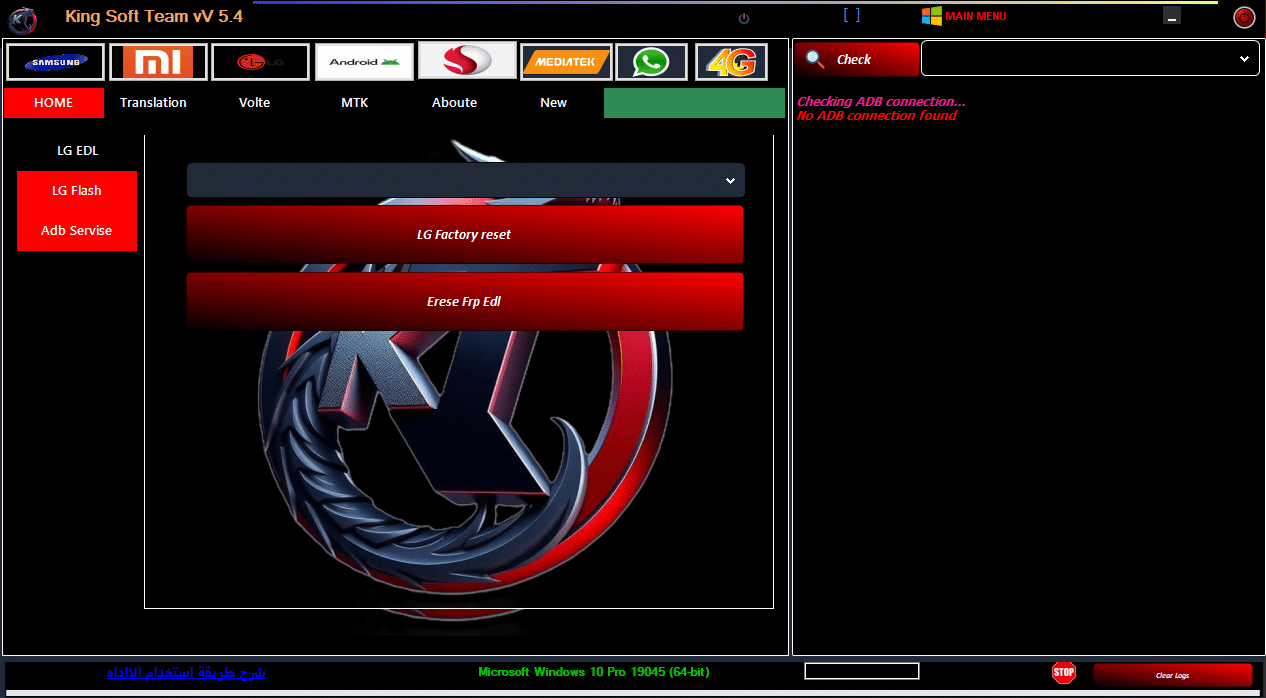Click the LG brand icon
Screen dimensions: 1266x698
click(259, 61)
